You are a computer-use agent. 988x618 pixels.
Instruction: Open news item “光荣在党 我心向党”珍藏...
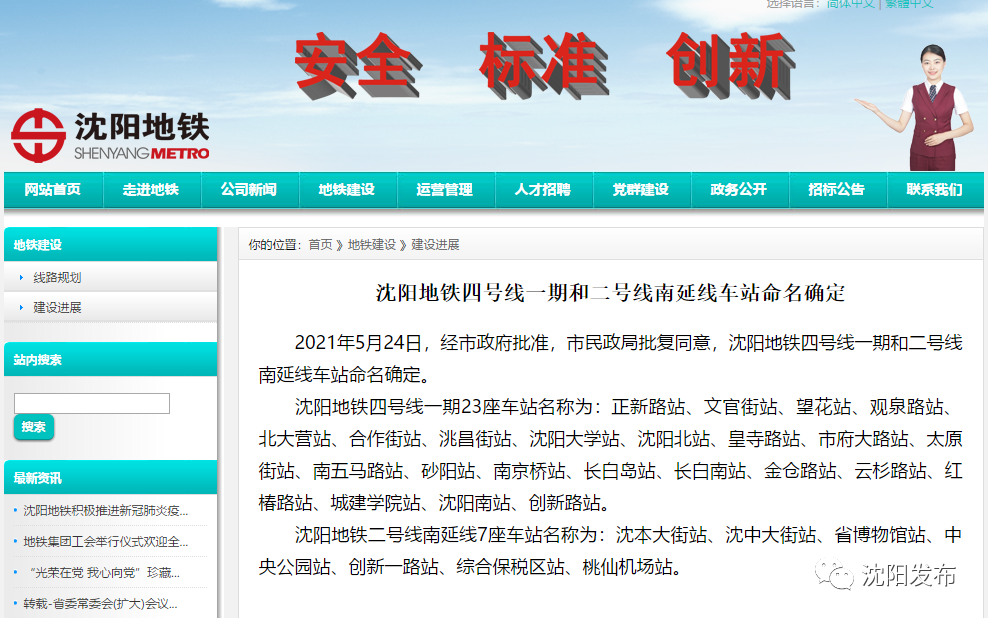click(x=105, y=573)
